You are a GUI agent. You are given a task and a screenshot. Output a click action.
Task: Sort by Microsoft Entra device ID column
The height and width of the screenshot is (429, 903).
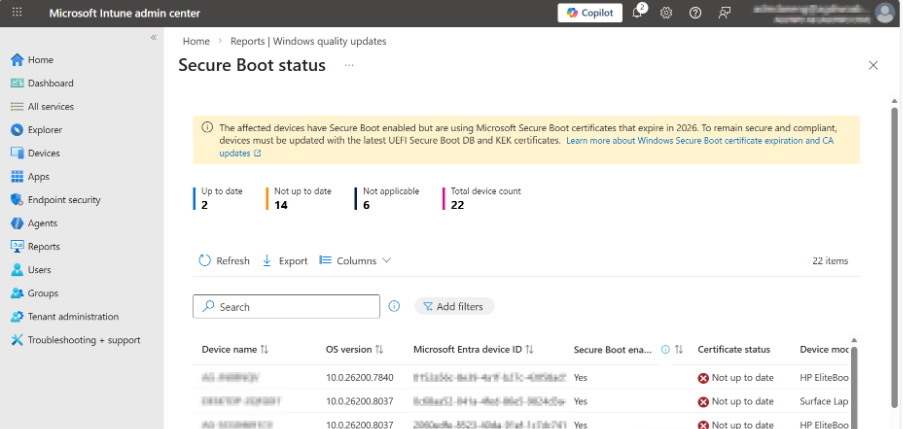tap(473, 350)
